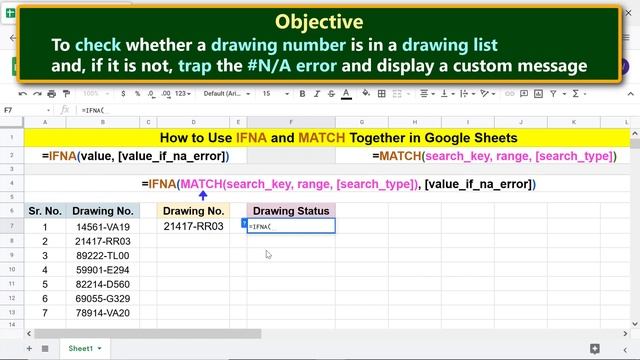Viewport: 640px width, 360px height.
Task: Open the Functions sigma dropdown
Action: tap(579, 94)
